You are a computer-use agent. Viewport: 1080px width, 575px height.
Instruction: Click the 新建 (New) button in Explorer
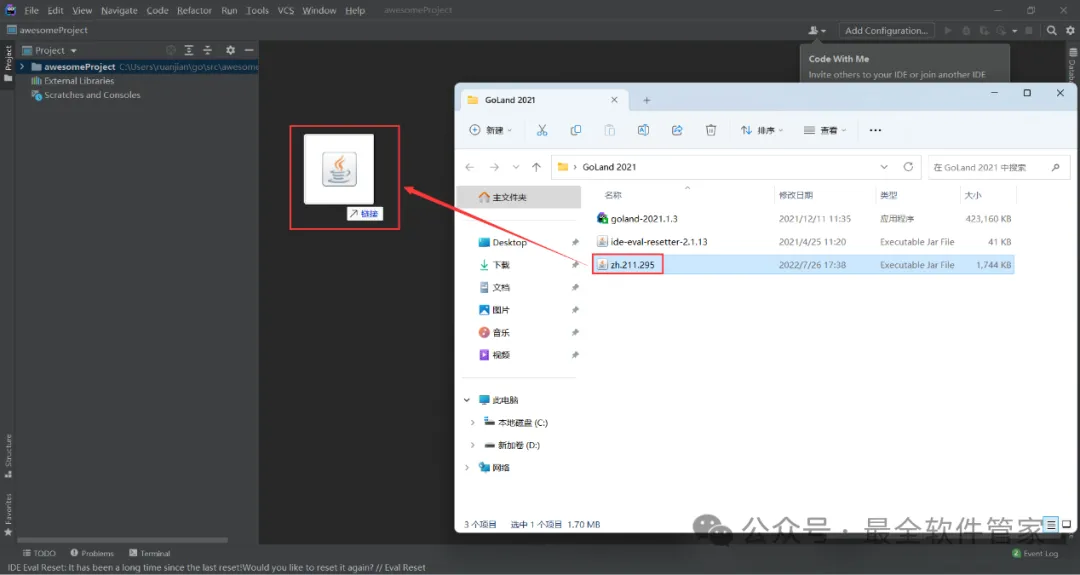(490, 130)
